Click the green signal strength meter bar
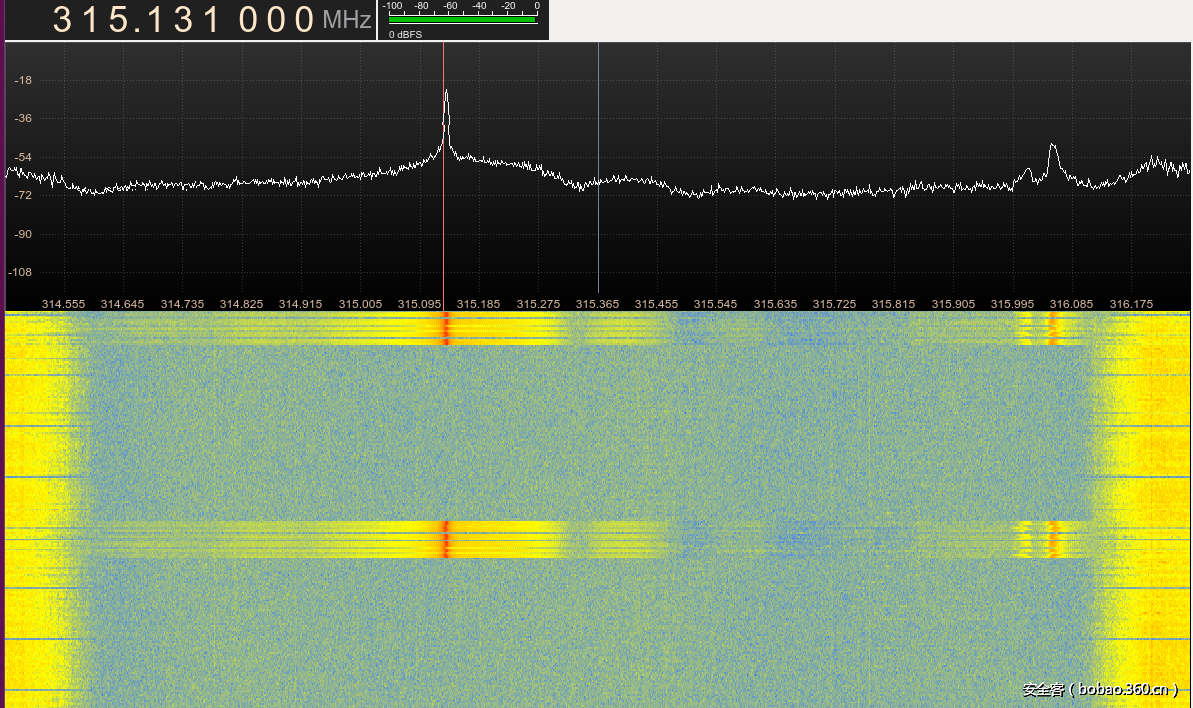 point(463,20)
